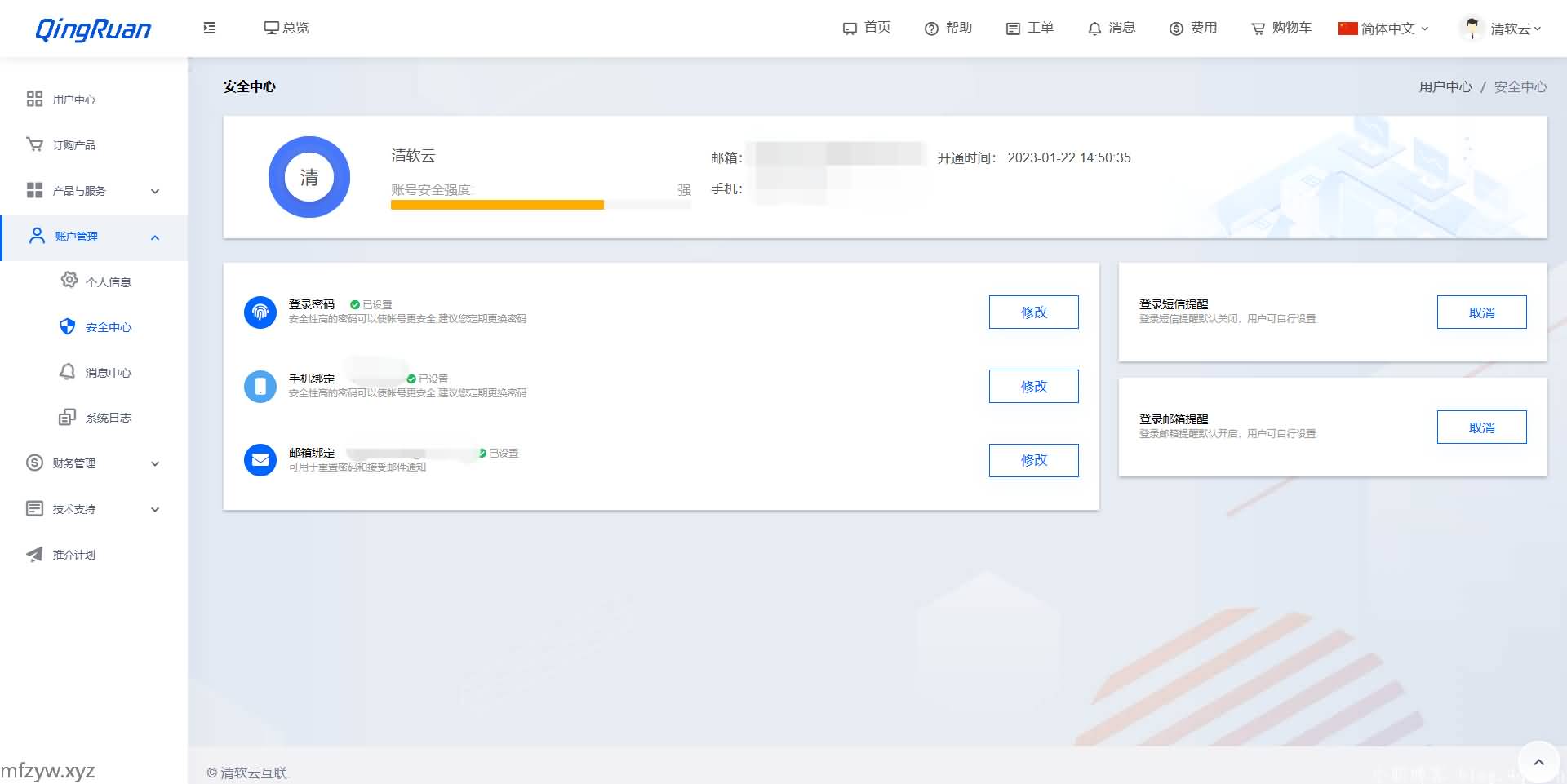Click the scroll-to-top arrow button

tap(1538, 762)
